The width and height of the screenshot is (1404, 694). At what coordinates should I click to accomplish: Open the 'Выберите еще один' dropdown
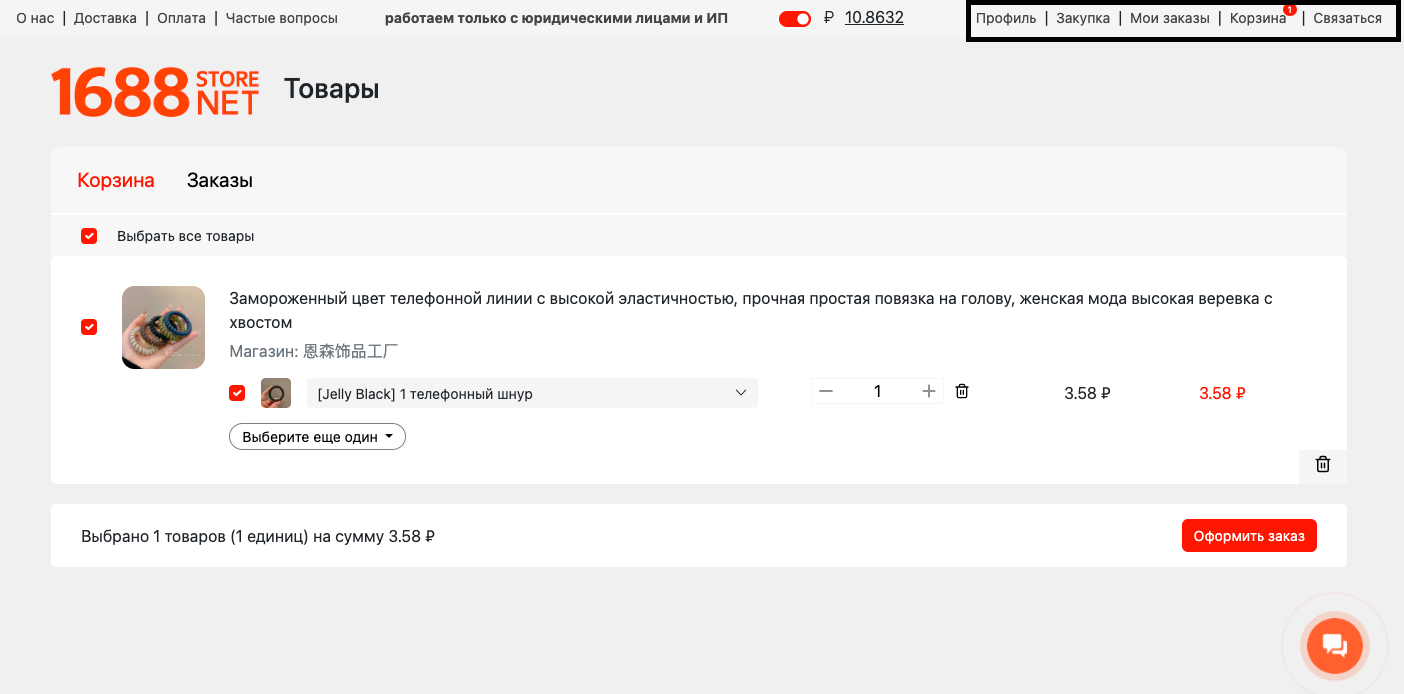tap(317, 437)
